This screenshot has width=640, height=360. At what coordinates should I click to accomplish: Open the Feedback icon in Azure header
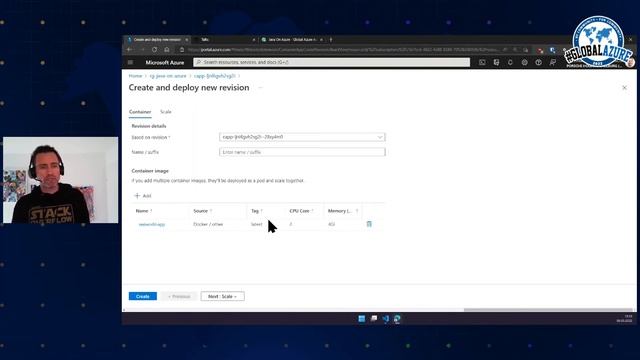(553, 62)
